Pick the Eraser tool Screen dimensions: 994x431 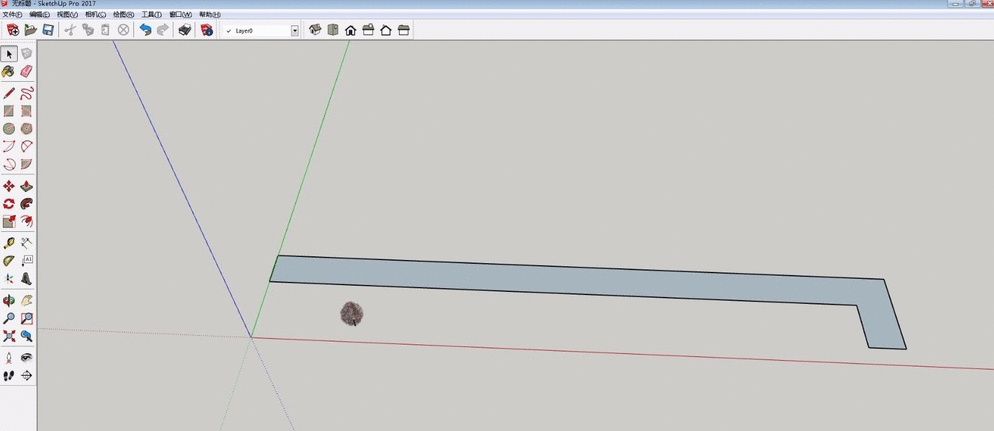(x=27, y=72)
